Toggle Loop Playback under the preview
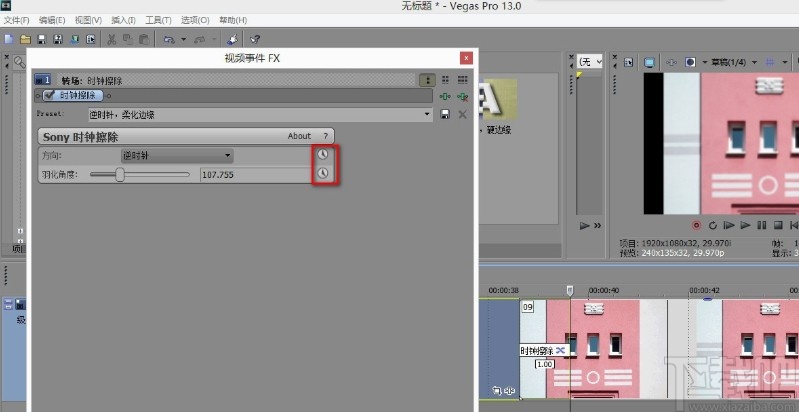Image resolution: width=799 pixels, height=412 pixels. click(713, 225)
